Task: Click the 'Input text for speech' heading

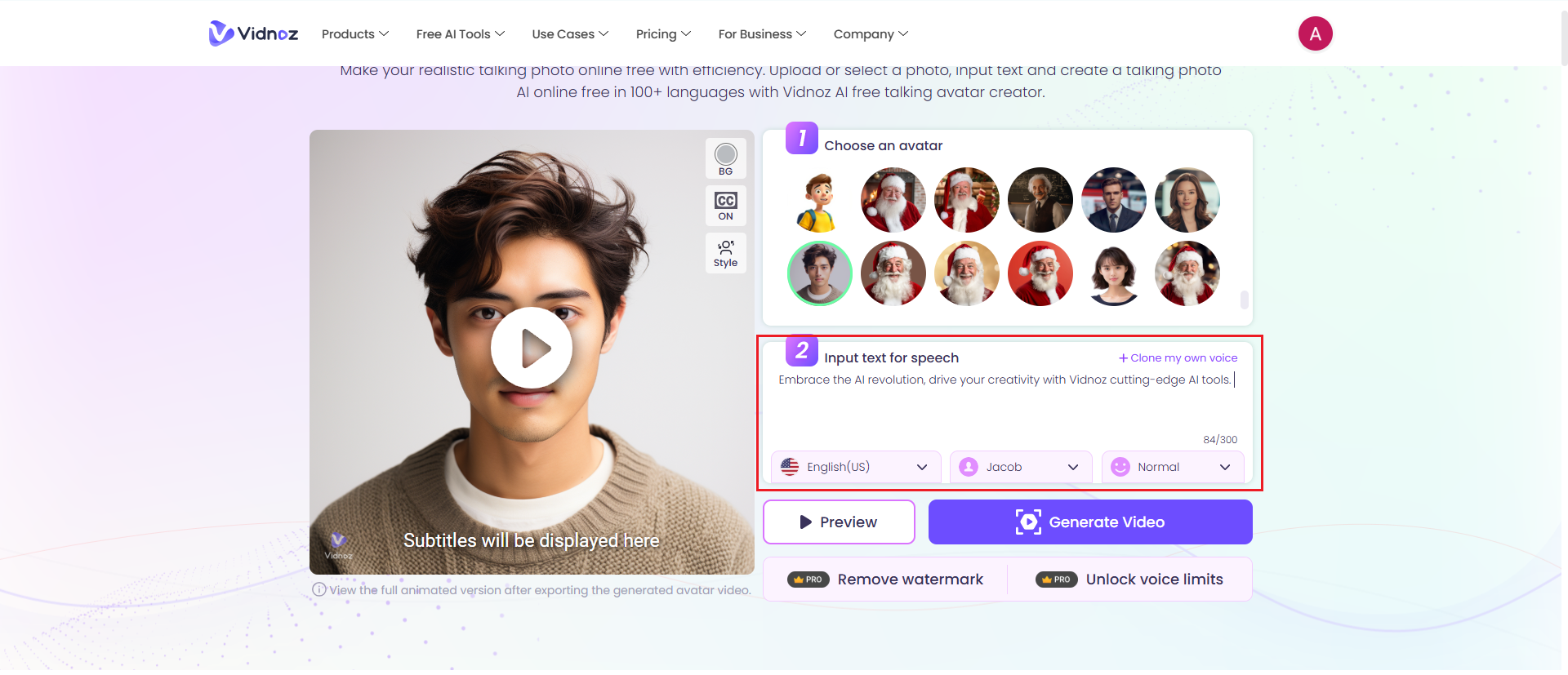Action: [x=892, y=358]
